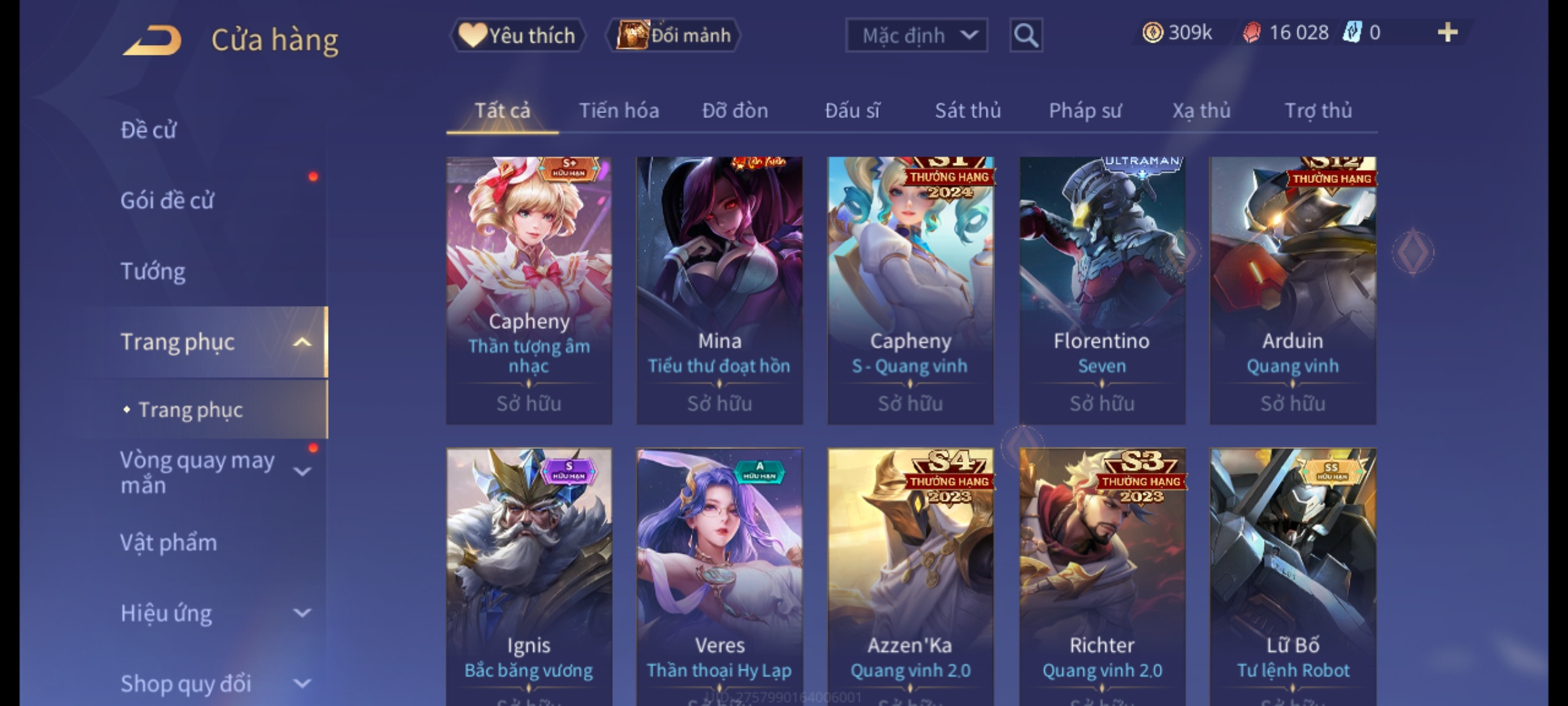Select the Tiến hóa tab

point(619,110)
